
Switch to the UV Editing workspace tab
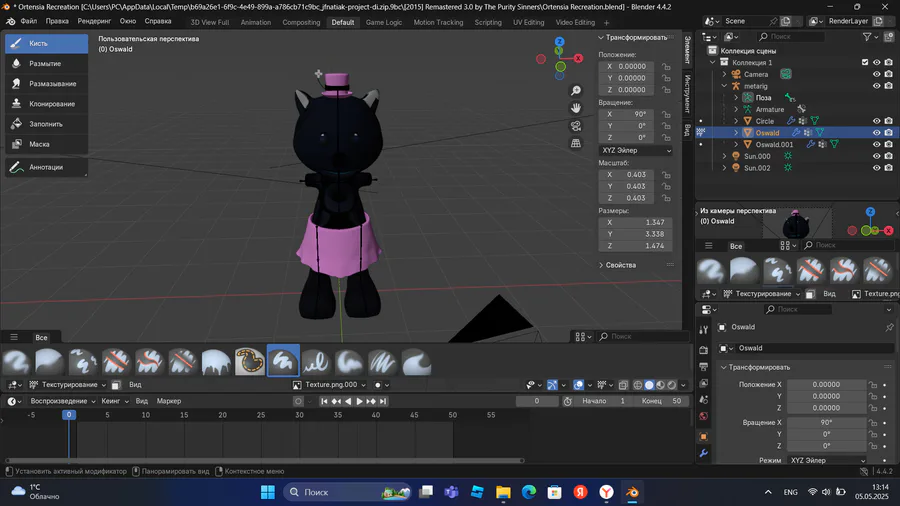[528, 22]
